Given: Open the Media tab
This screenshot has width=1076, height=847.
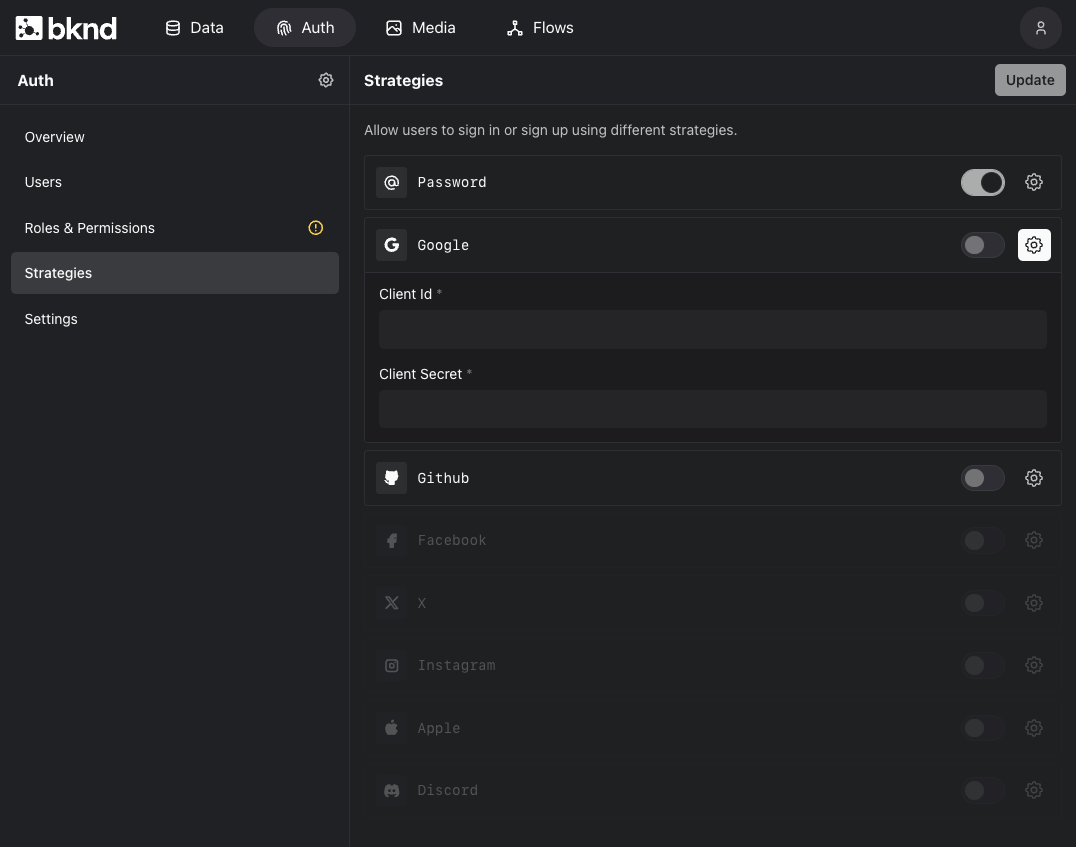Looking at the screenshot, I should click(421, 28).
